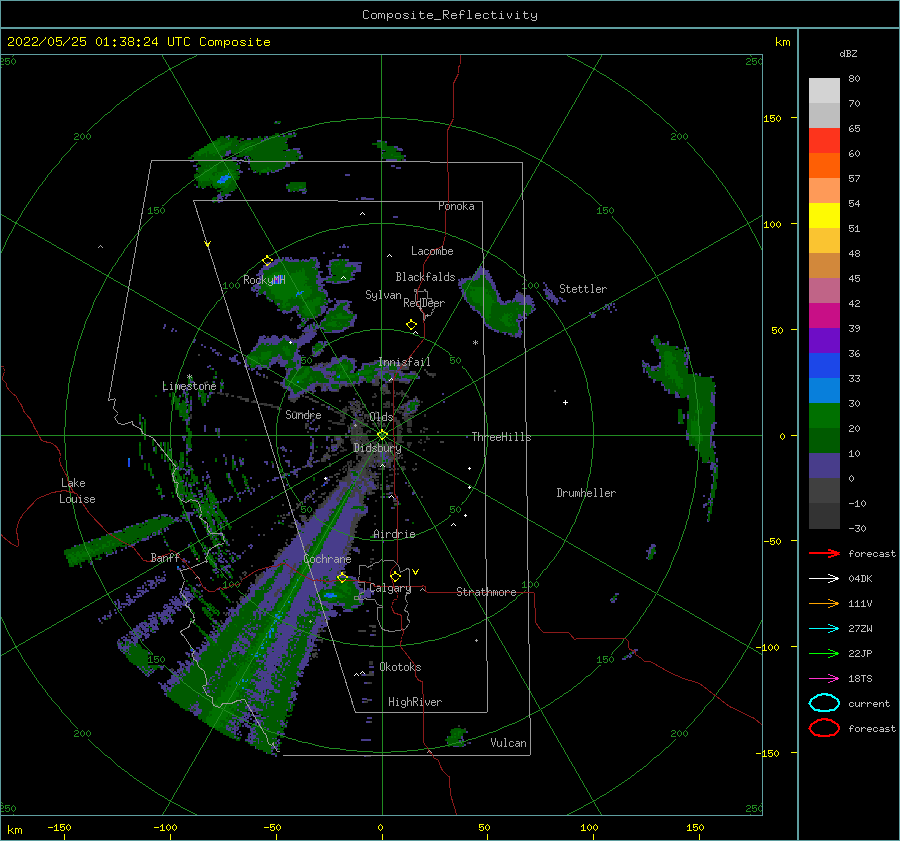Click the green storm cell west of Stettler
The height and width of the screenshot is (841, 900).
pyautogui.click(x=495, y=304)
